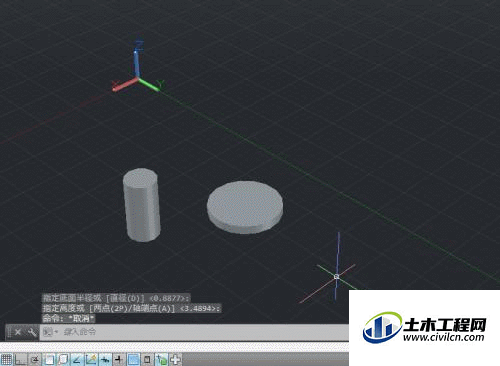Toggle dynamic UCS icon

[91, 359]
